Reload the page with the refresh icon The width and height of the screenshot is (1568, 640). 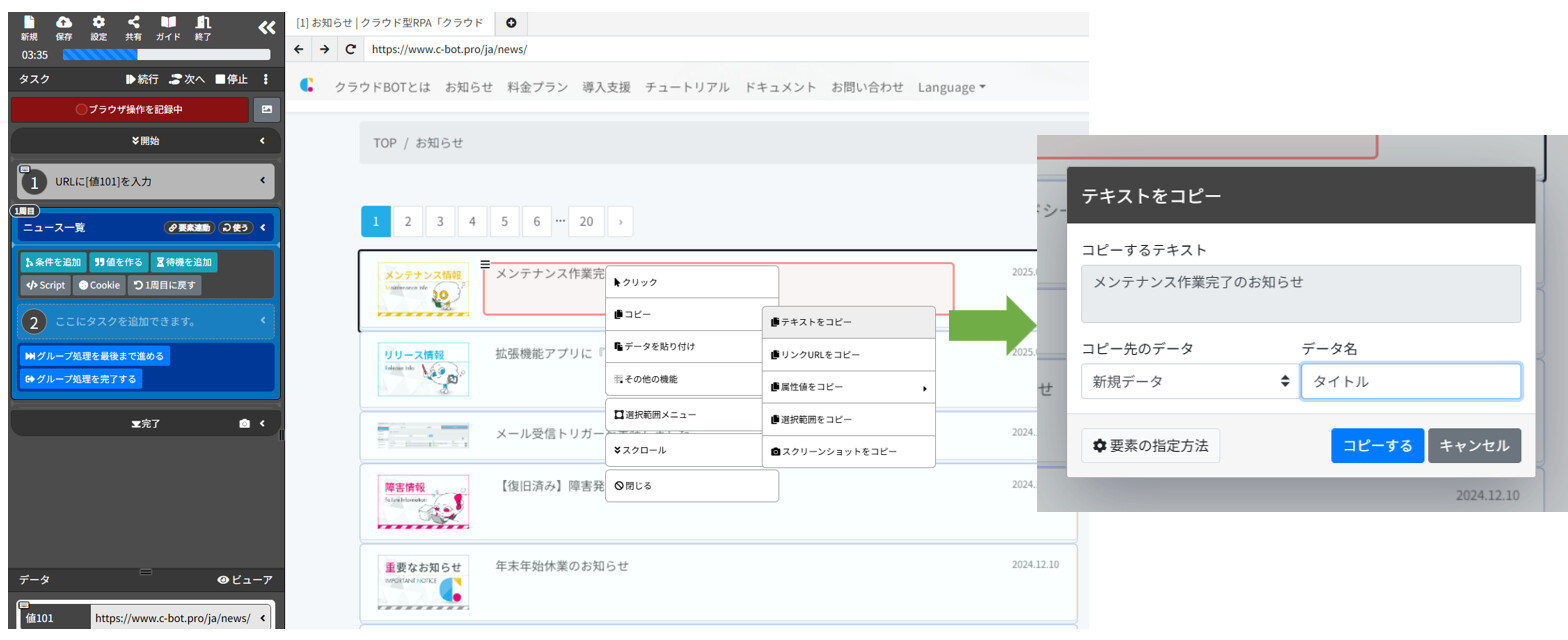[350, 49]
